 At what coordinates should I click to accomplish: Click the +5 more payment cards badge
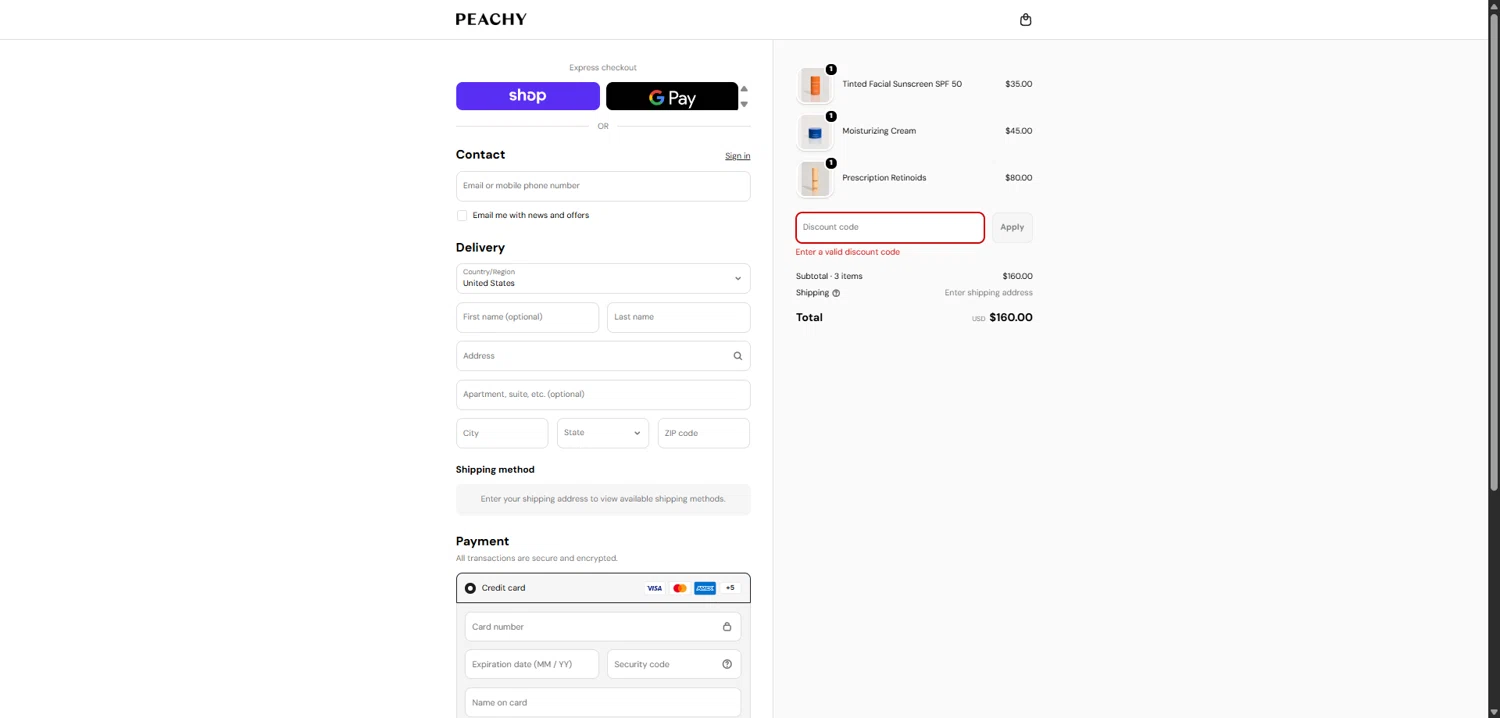730,588
